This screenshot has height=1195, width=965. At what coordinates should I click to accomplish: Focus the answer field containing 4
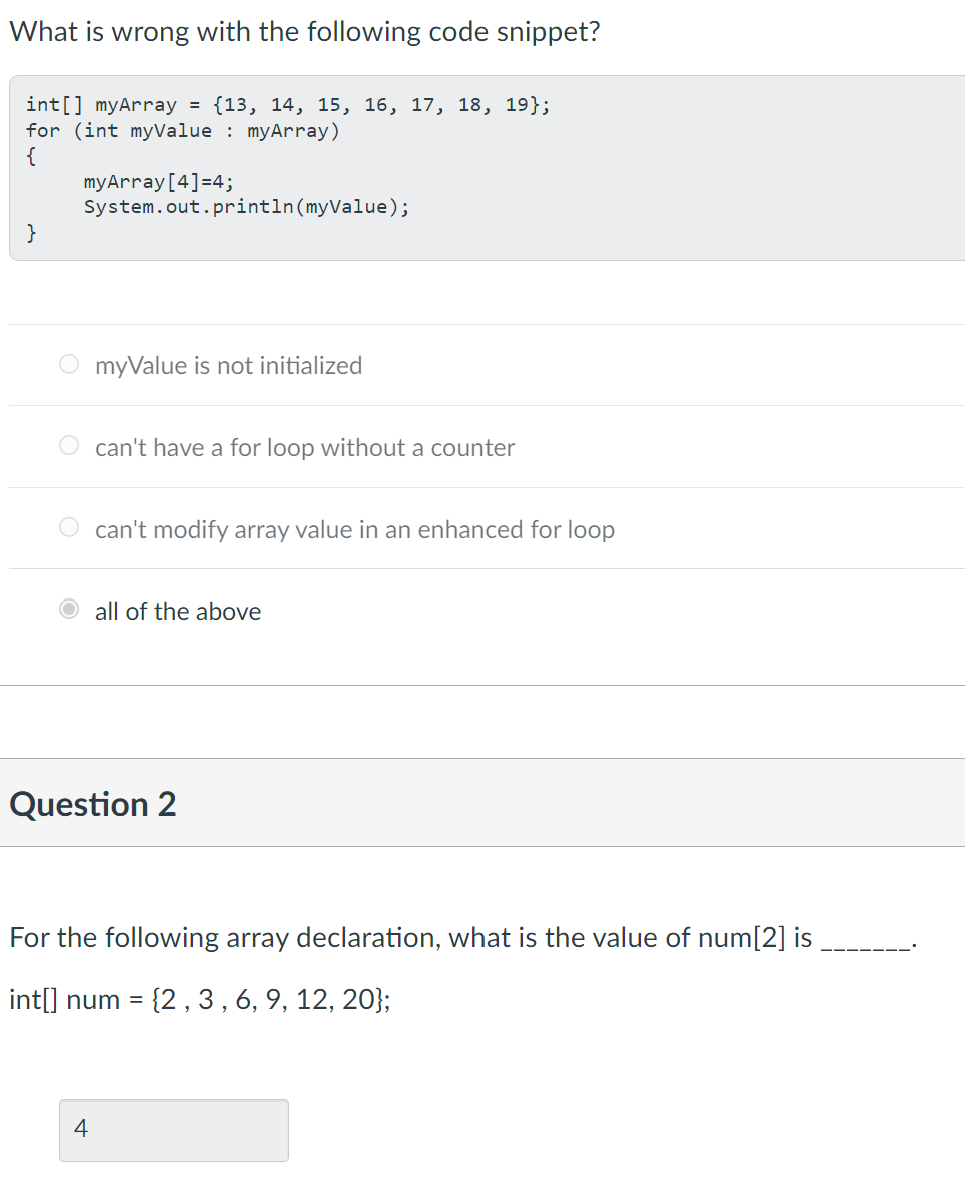tap(174, 1130)
